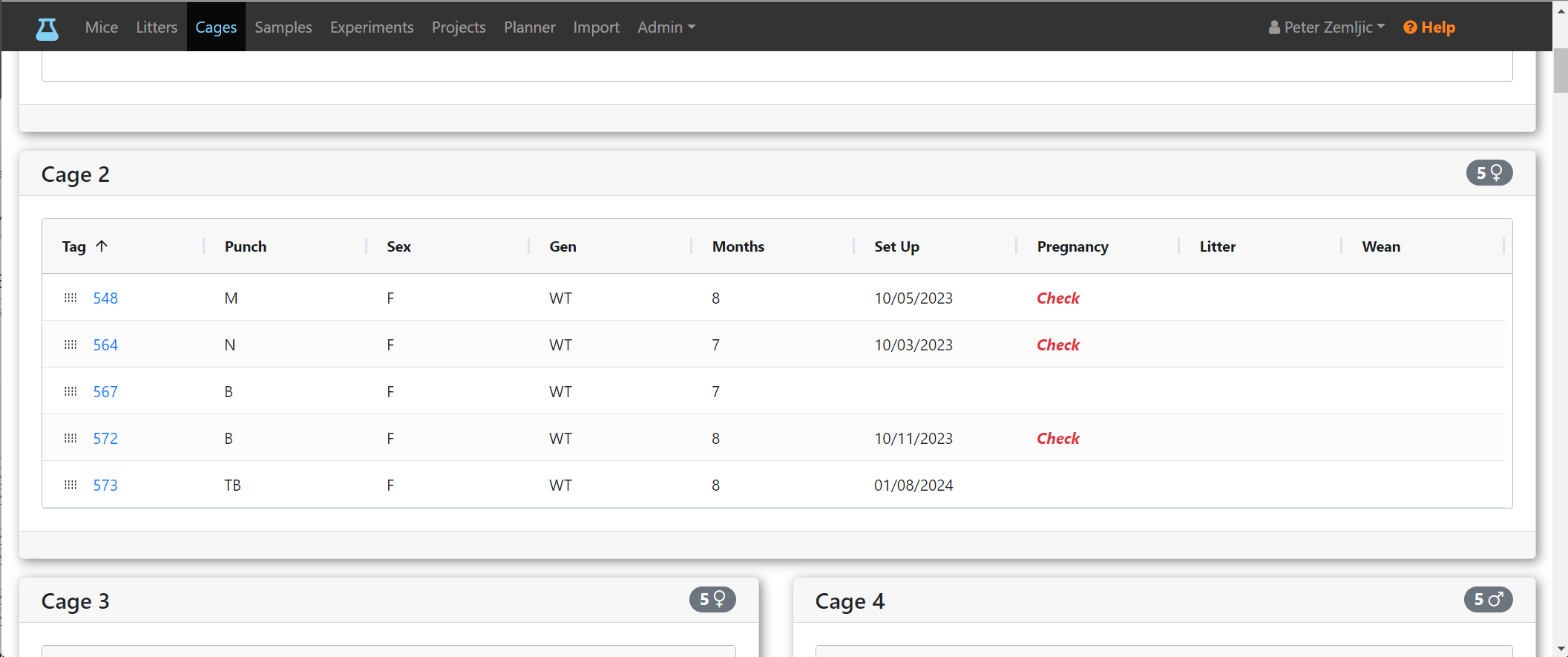Click Check pregnancy for mouse 564

click(x=1058, y=345)
